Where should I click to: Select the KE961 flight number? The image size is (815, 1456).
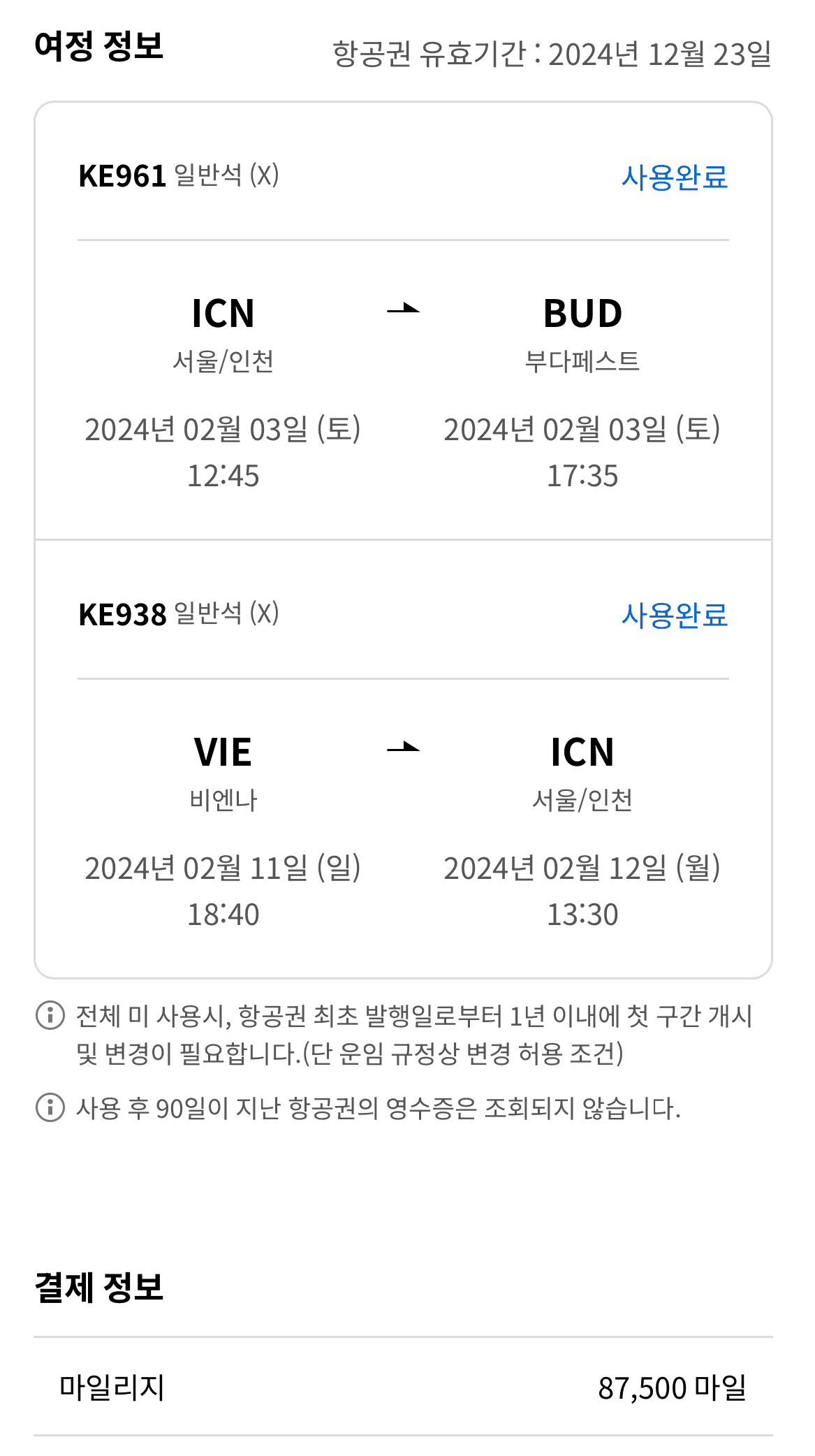pyautogui.click(x=122, y=176)
